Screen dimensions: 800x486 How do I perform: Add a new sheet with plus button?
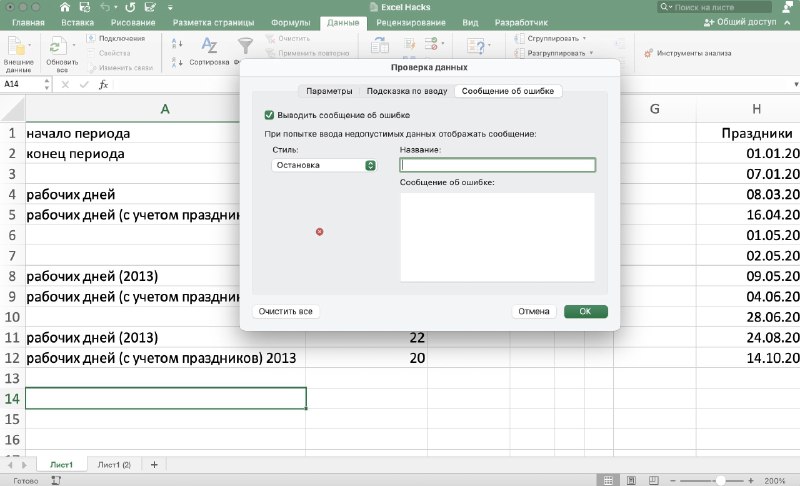(x=154, y=465)
